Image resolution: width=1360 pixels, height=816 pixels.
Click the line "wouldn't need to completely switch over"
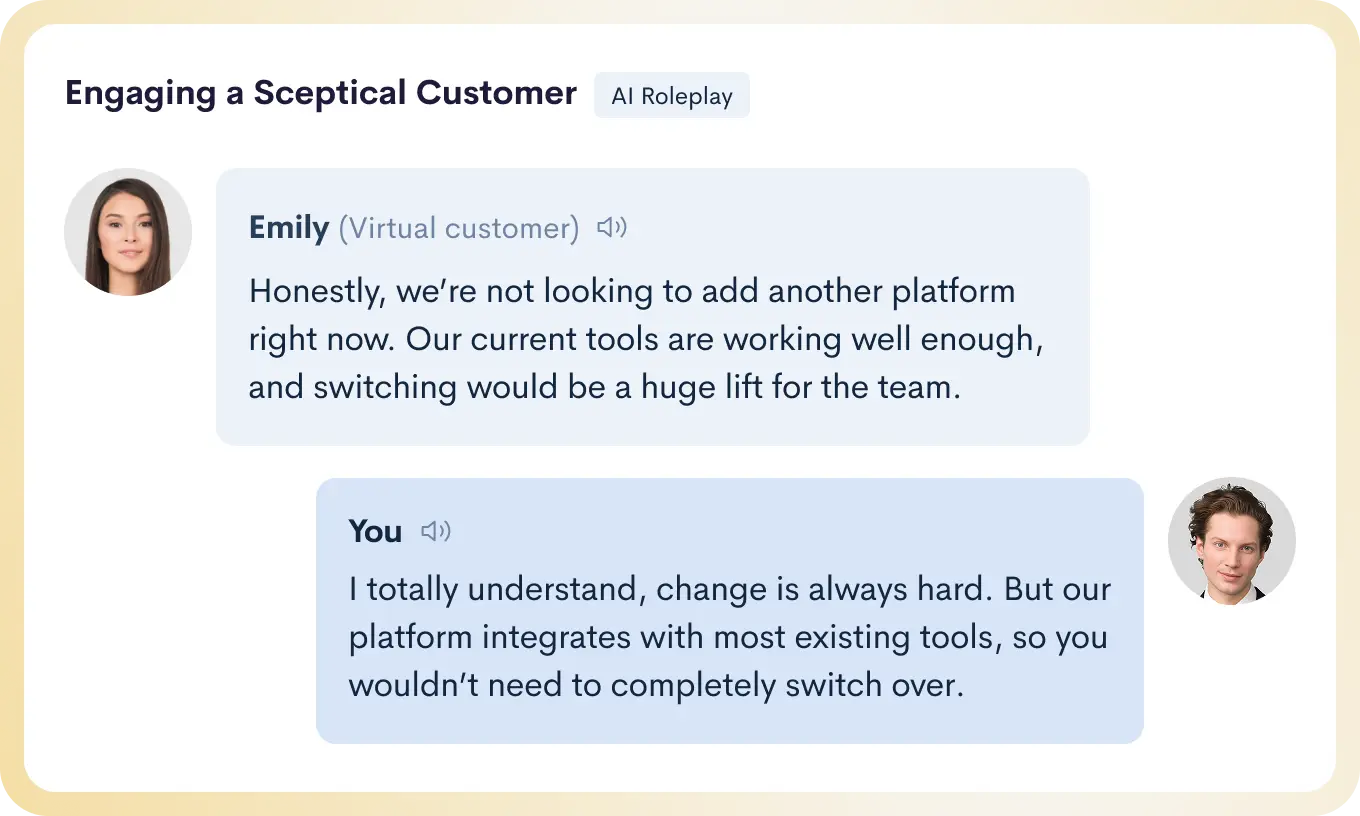[x=655, y=685]
